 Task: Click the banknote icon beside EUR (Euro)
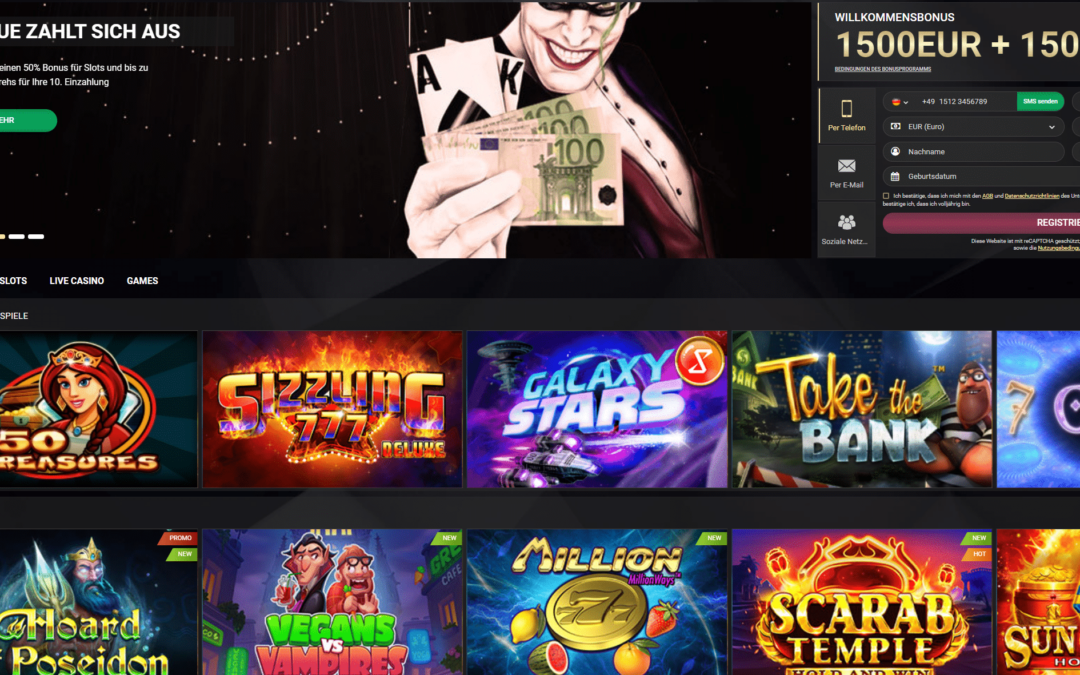(895, 127)
